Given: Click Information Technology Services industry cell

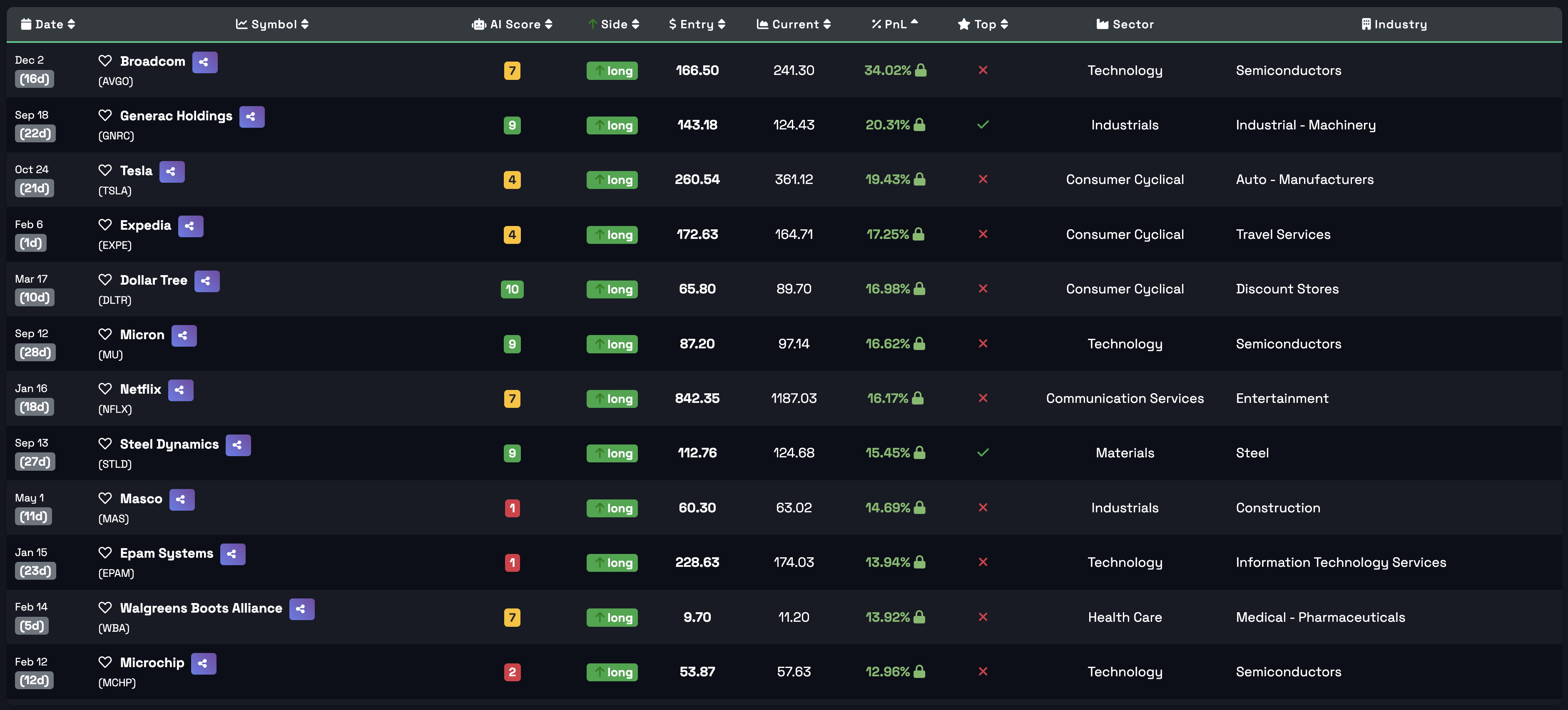Looking at the screenshot, I should [x=1340, y=562].
